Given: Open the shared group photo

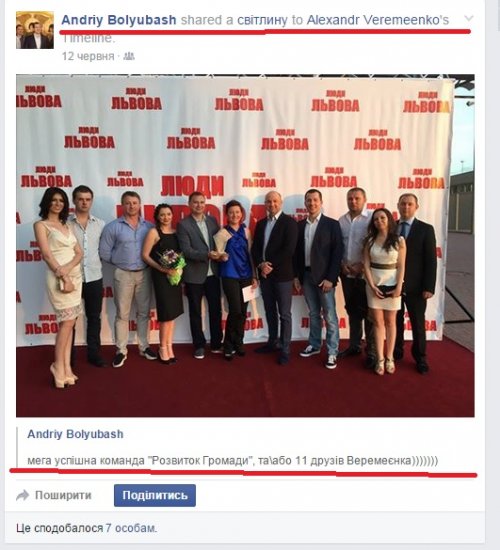Looking at the screenshot, I should pos(245,246).
